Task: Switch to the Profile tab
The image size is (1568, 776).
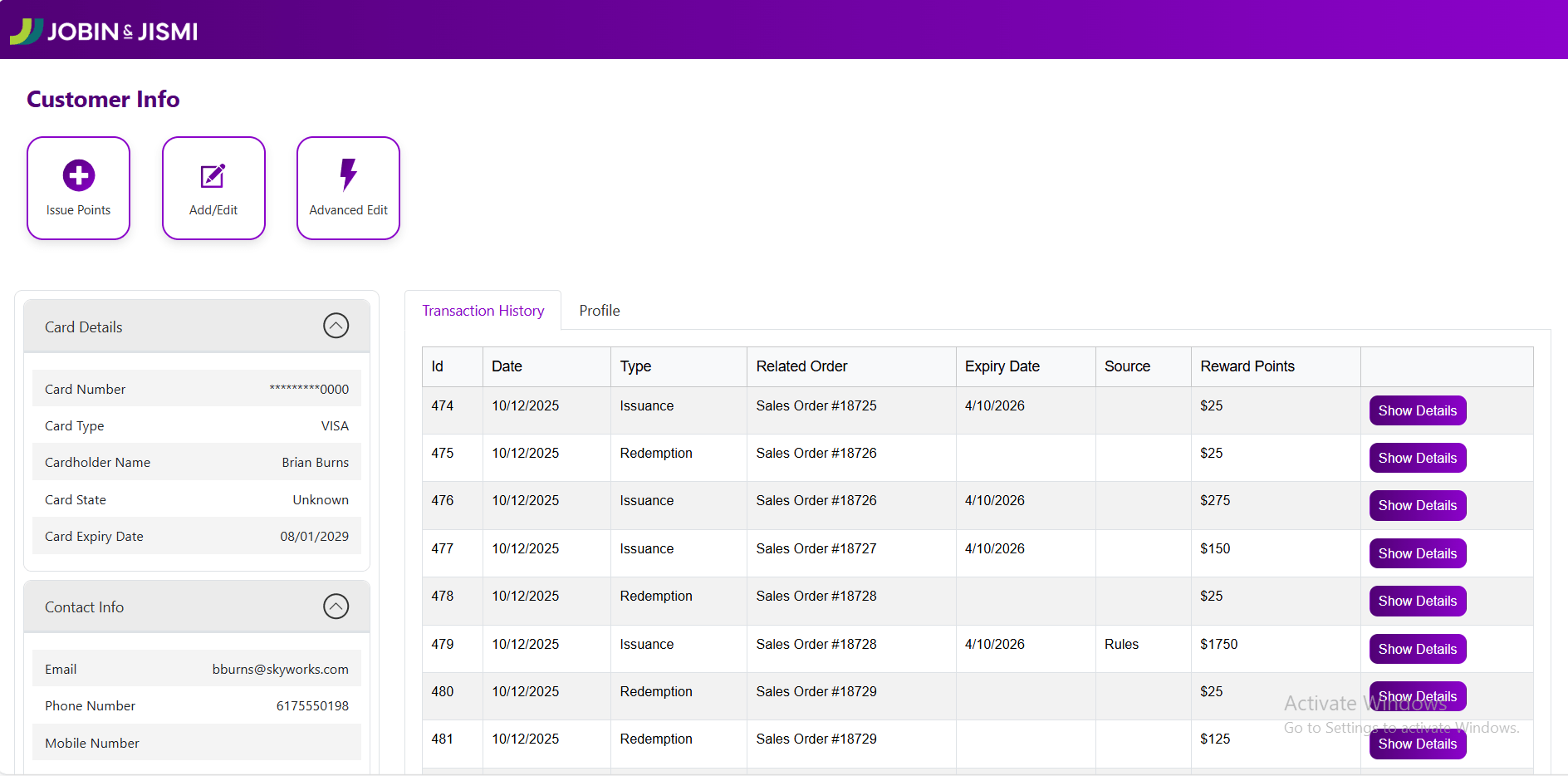Action: point(599,310)
